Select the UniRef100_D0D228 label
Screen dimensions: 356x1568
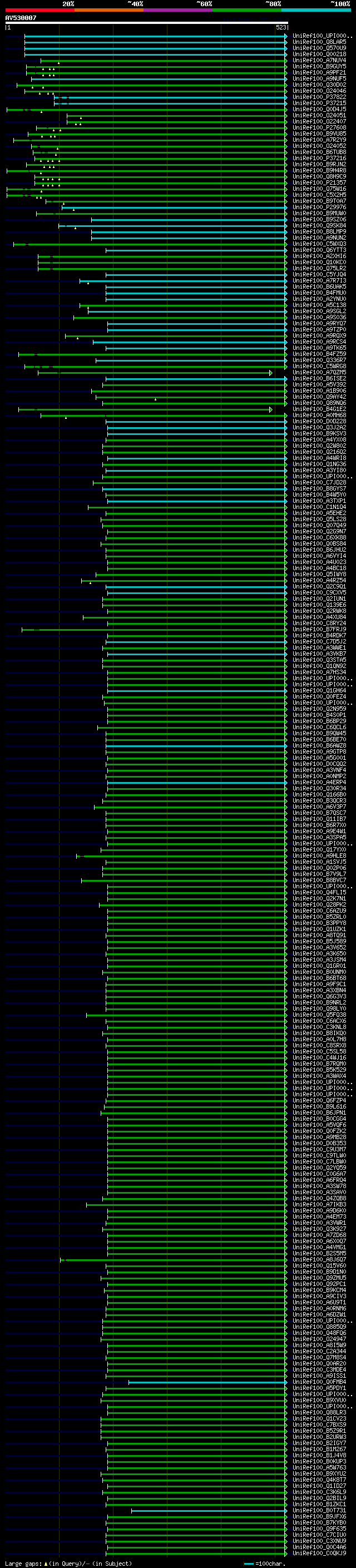coord(319,421)
